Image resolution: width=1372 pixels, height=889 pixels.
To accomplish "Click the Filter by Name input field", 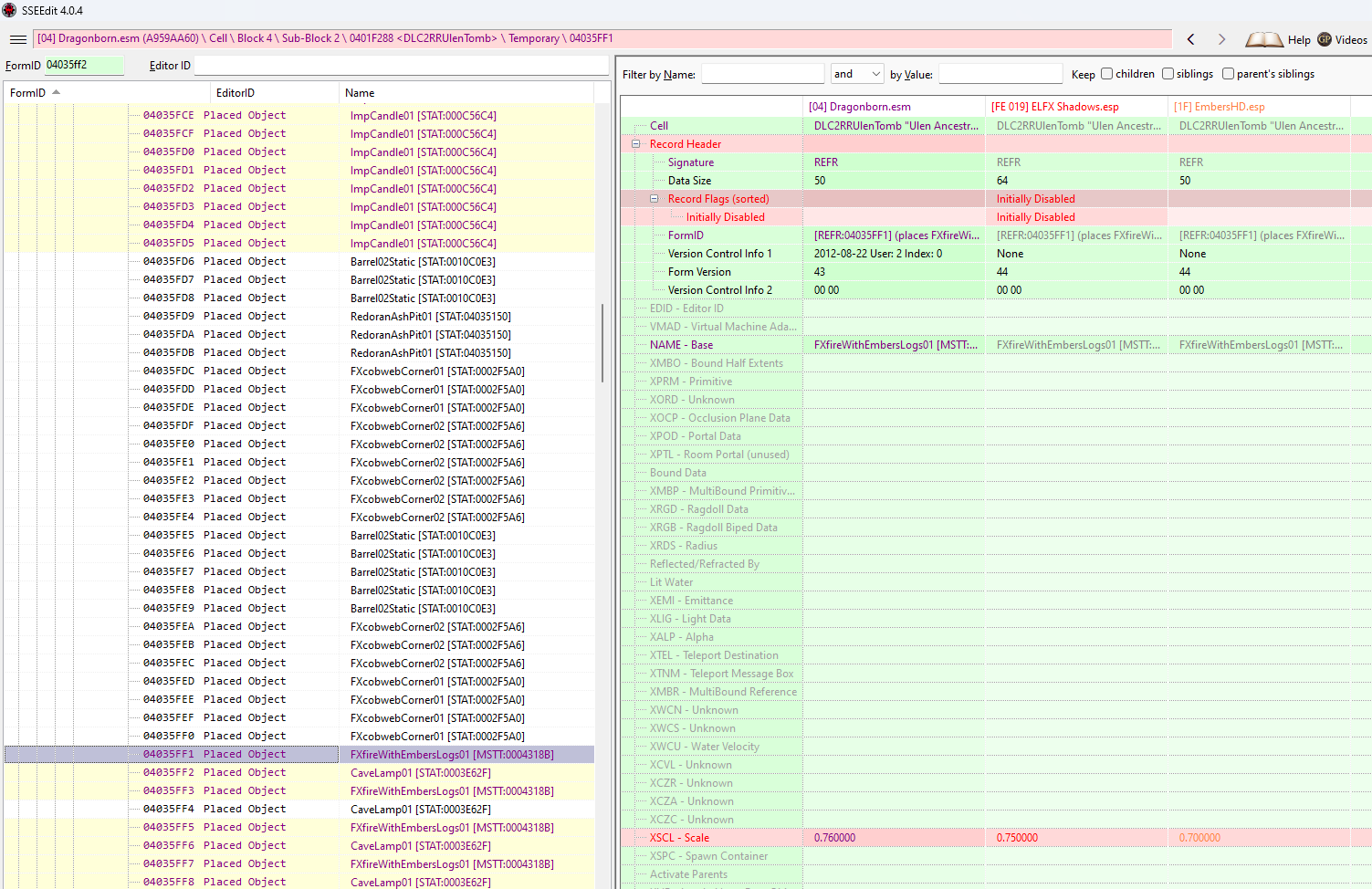I will pos(762,74).
